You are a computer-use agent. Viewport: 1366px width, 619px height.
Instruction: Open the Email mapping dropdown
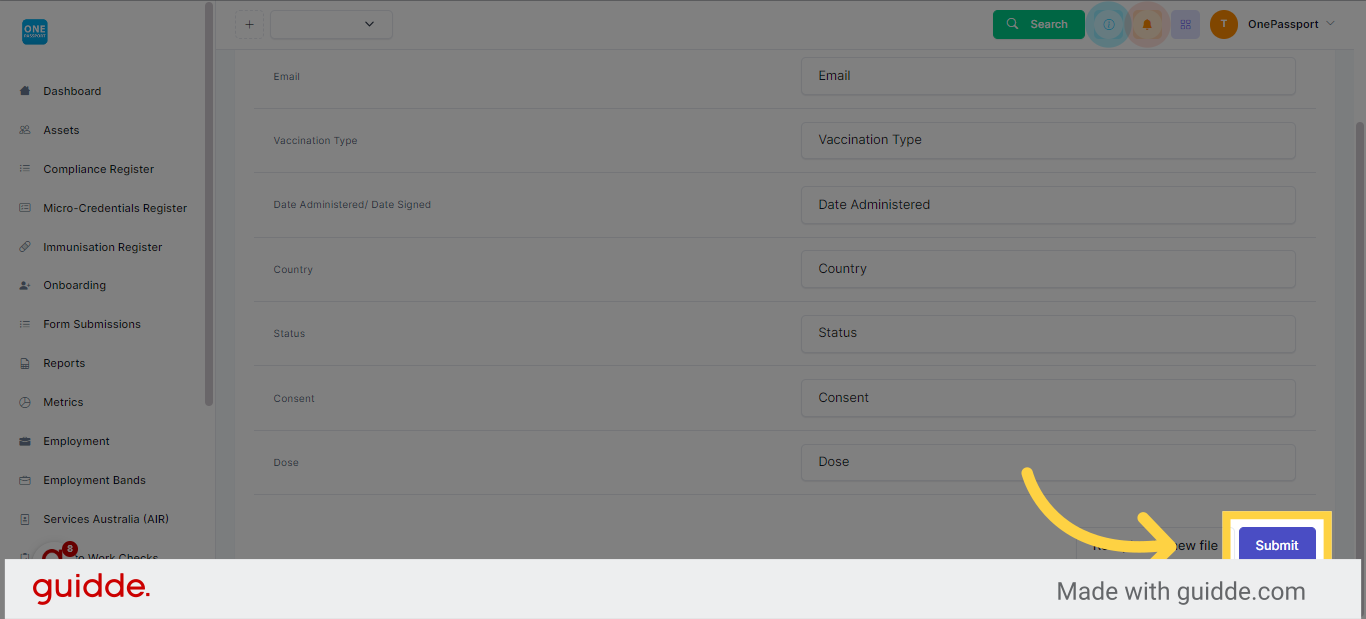[1048, 76]
